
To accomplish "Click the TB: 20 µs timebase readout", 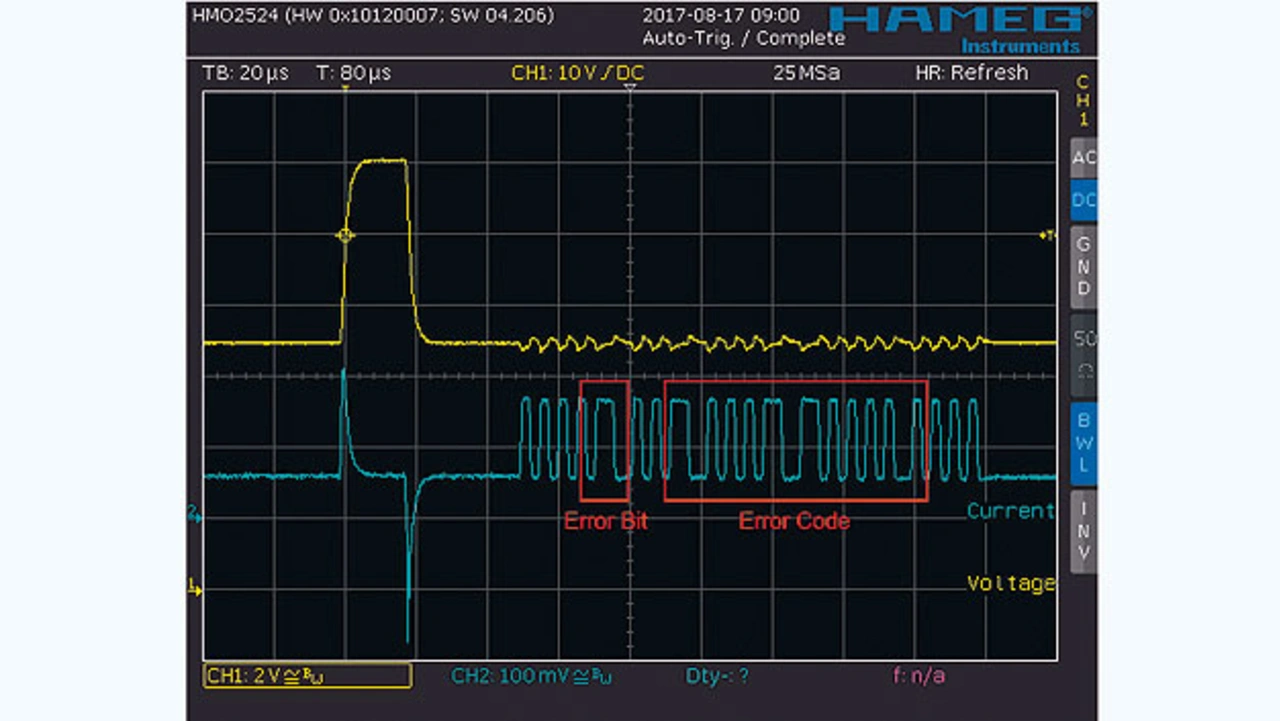I will point(245,73).
